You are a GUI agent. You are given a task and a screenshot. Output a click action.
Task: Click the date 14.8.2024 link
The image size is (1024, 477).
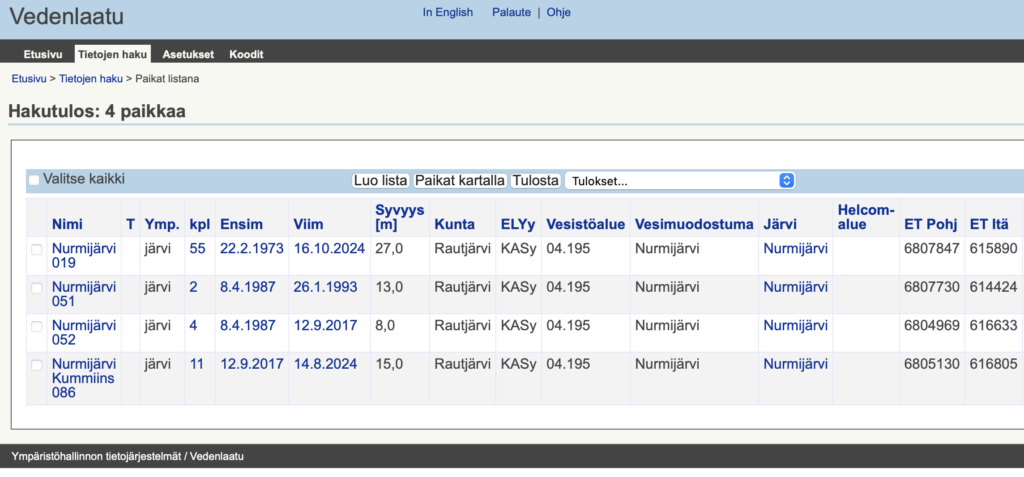click(325, 364)
